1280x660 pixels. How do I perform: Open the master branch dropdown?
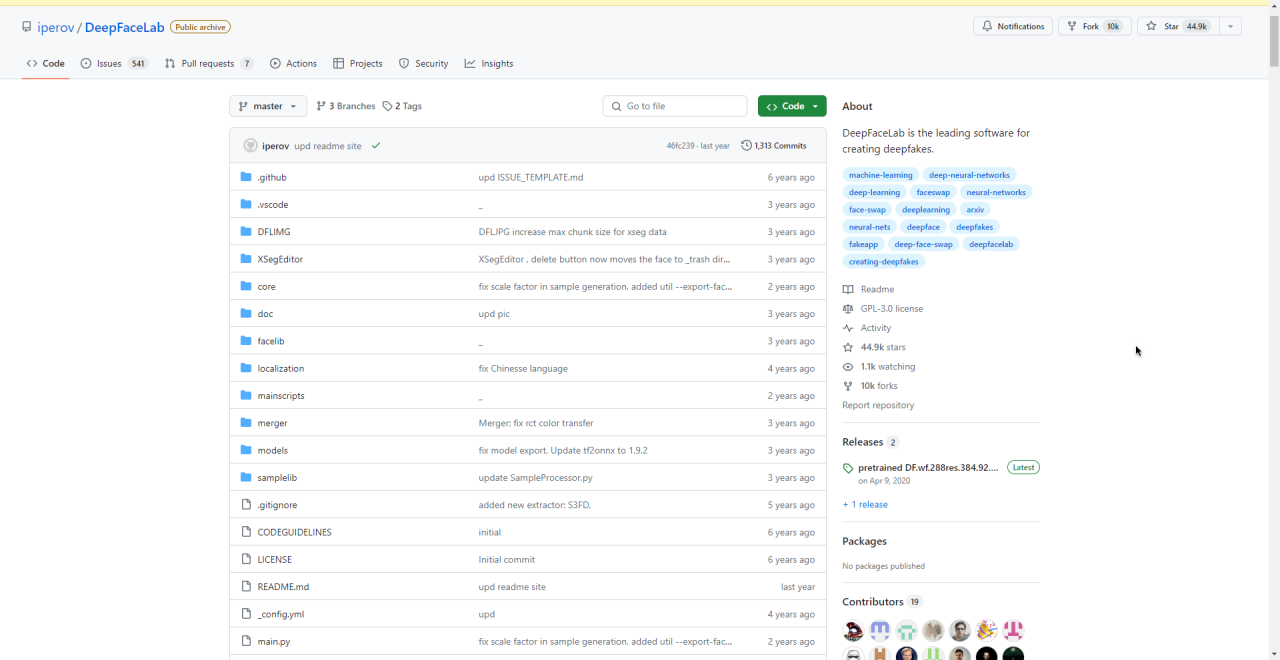pos(268,106)
